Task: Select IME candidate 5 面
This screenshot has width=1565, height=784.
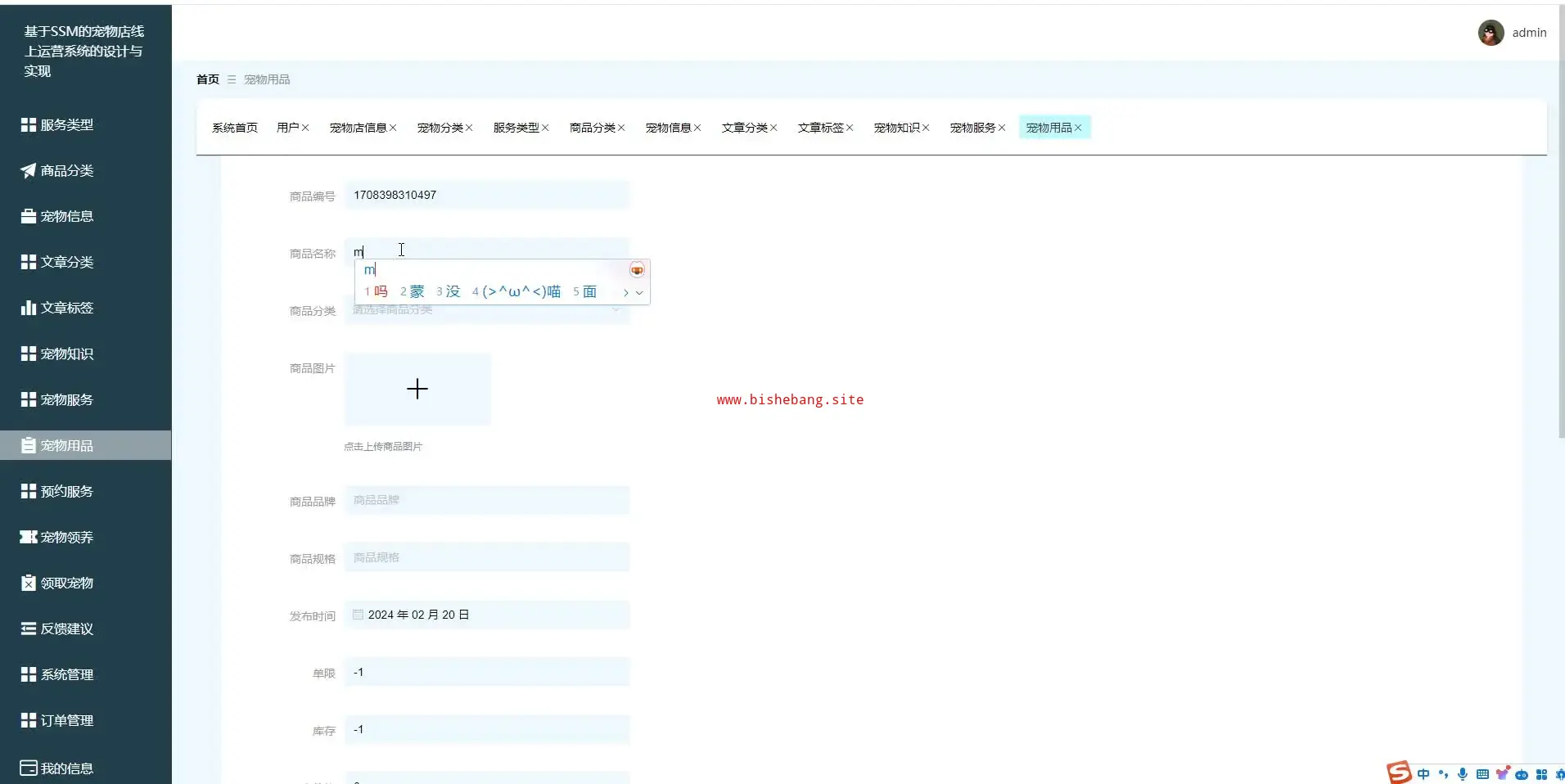Action: point(585,291)
